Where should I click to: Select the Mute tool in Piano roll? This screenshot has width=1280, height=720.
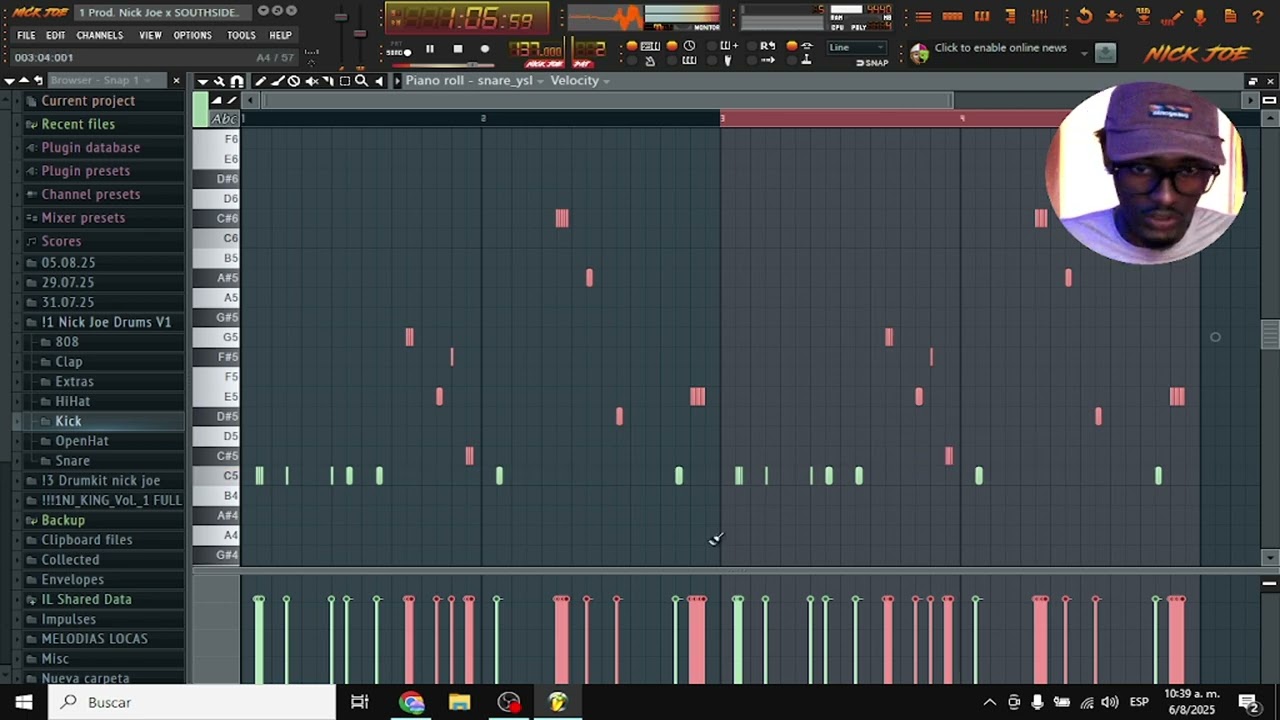coord(311,81)
